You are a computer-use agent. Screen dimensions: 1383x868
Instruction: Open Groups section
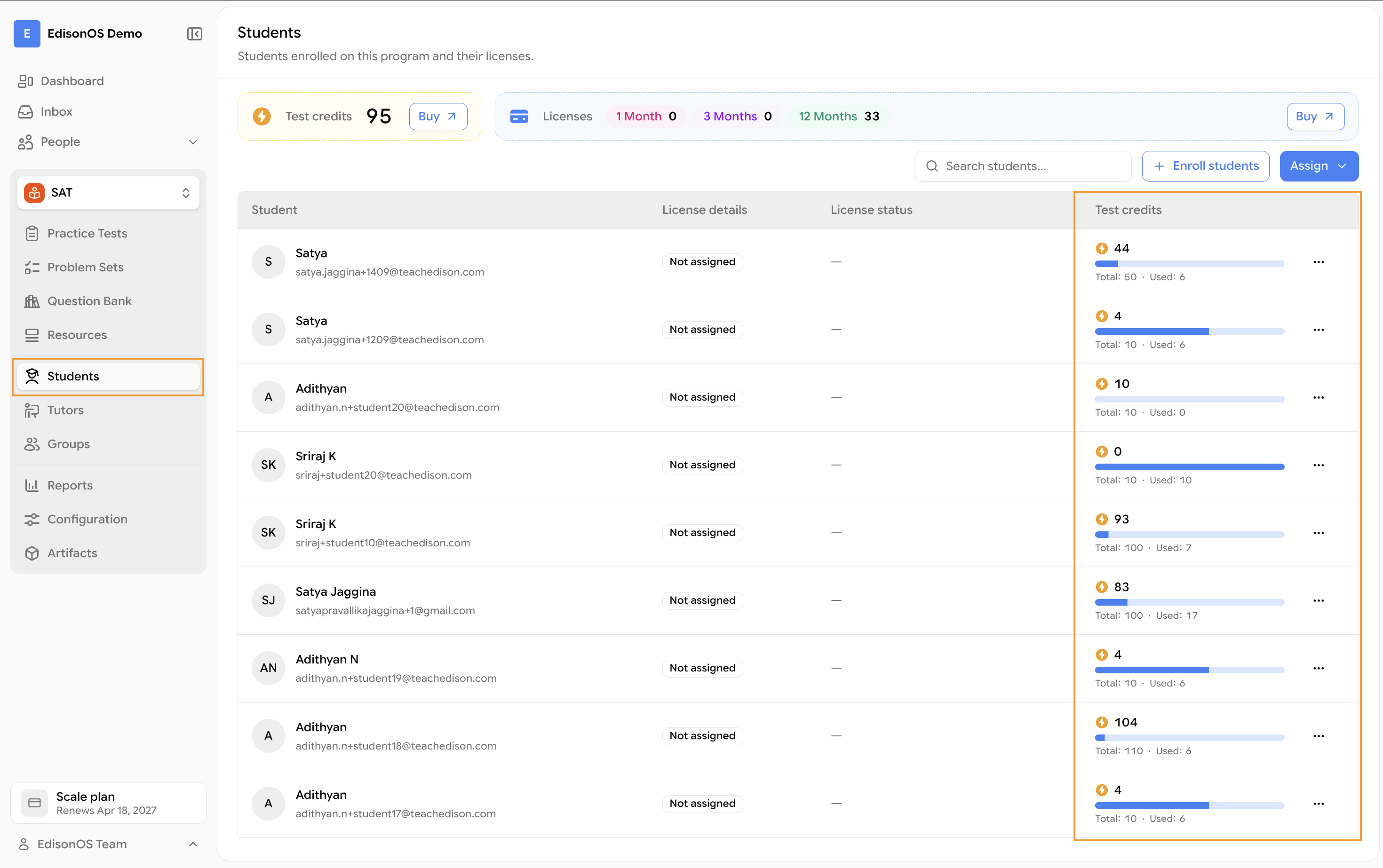(108, 444)
